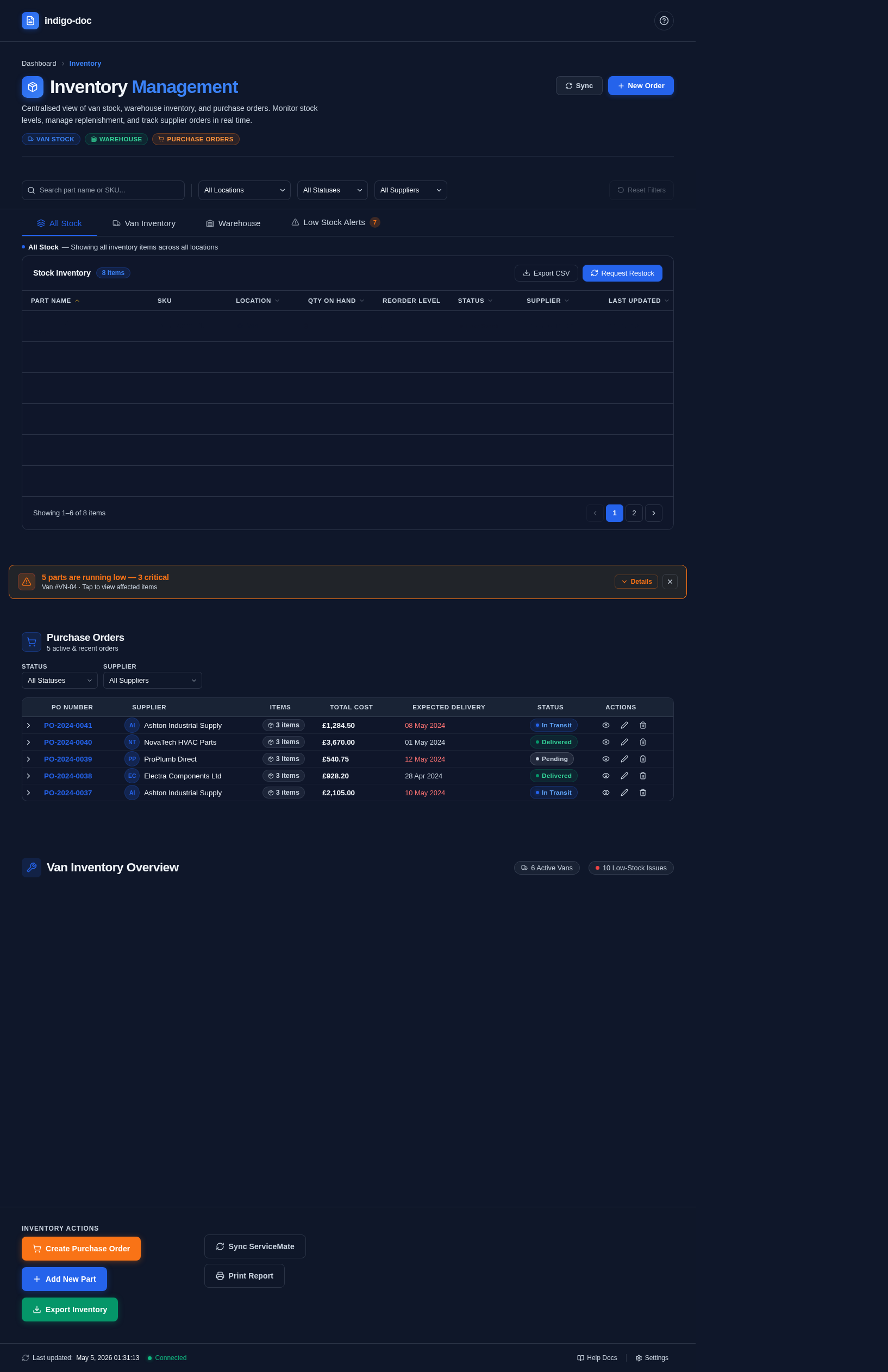
Task: Click Create Purchase Order button
Action: click(82, 1249)
